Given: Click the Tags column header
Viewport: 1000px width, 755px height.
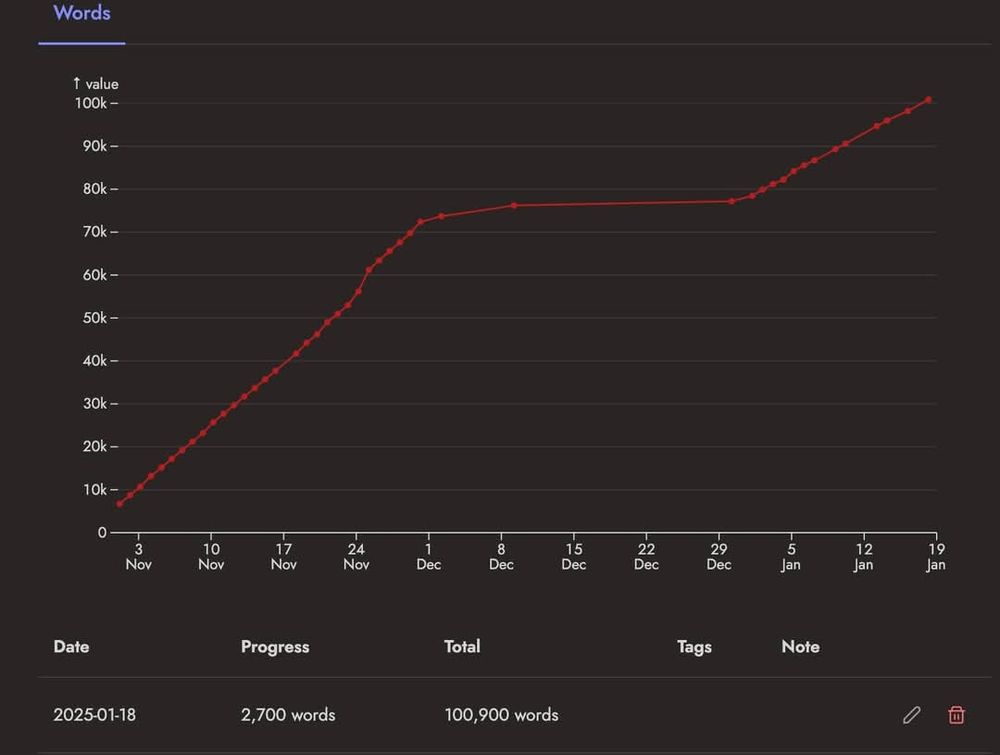Looking at the screenshot, I should coord(695,647).
